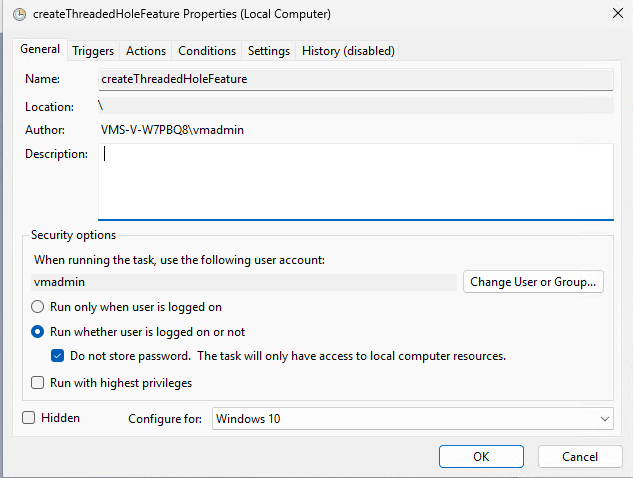
Task: Click the Name field createThreadedHoleFeature
Action: pos(356,79)
